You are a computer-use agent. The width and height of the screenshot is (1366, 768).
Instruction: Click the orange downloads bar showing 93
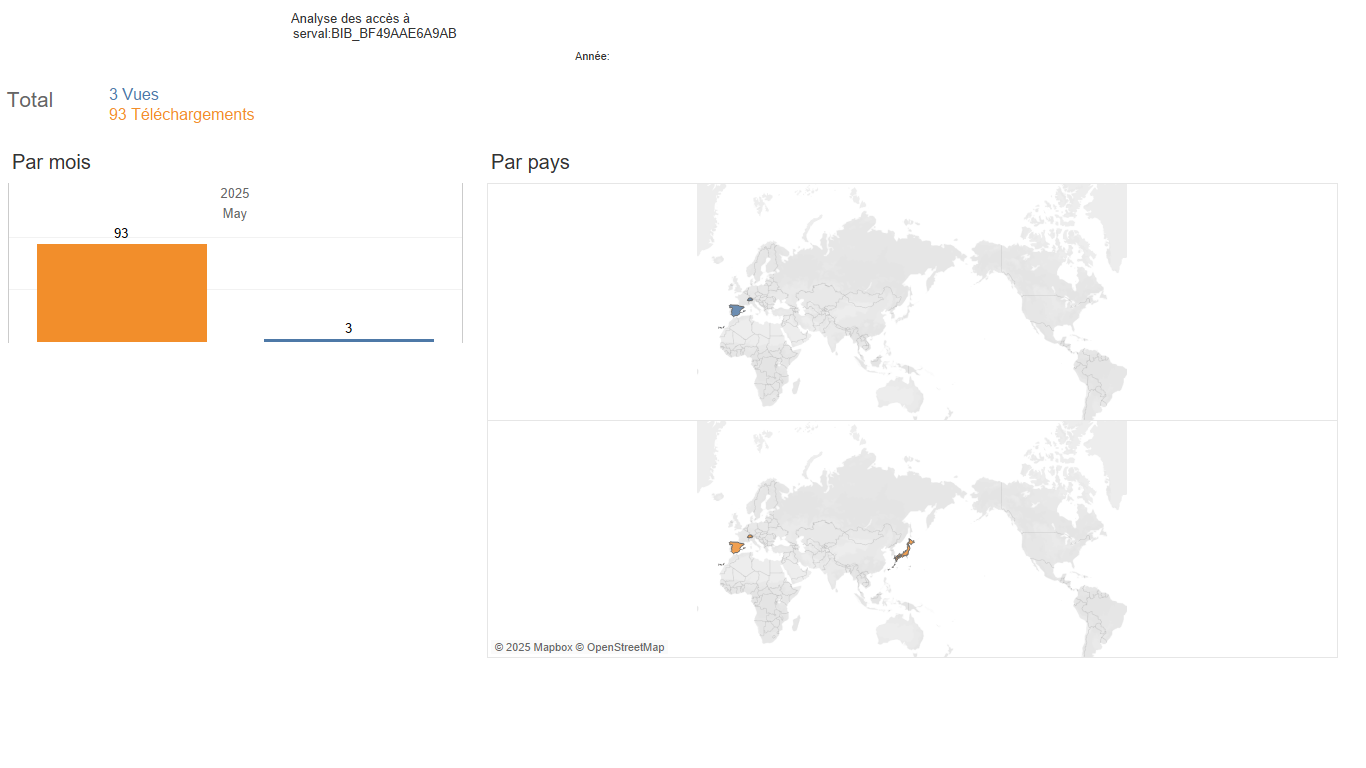pyautogui.click(x=122, y=293)
